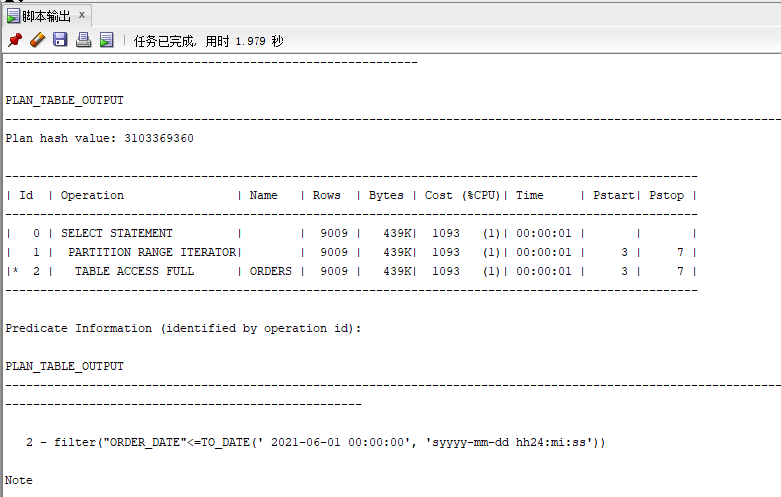Click the Pstart column header
Image resolution: width=781 pixels, height=497 pixels.
point(614,195)
